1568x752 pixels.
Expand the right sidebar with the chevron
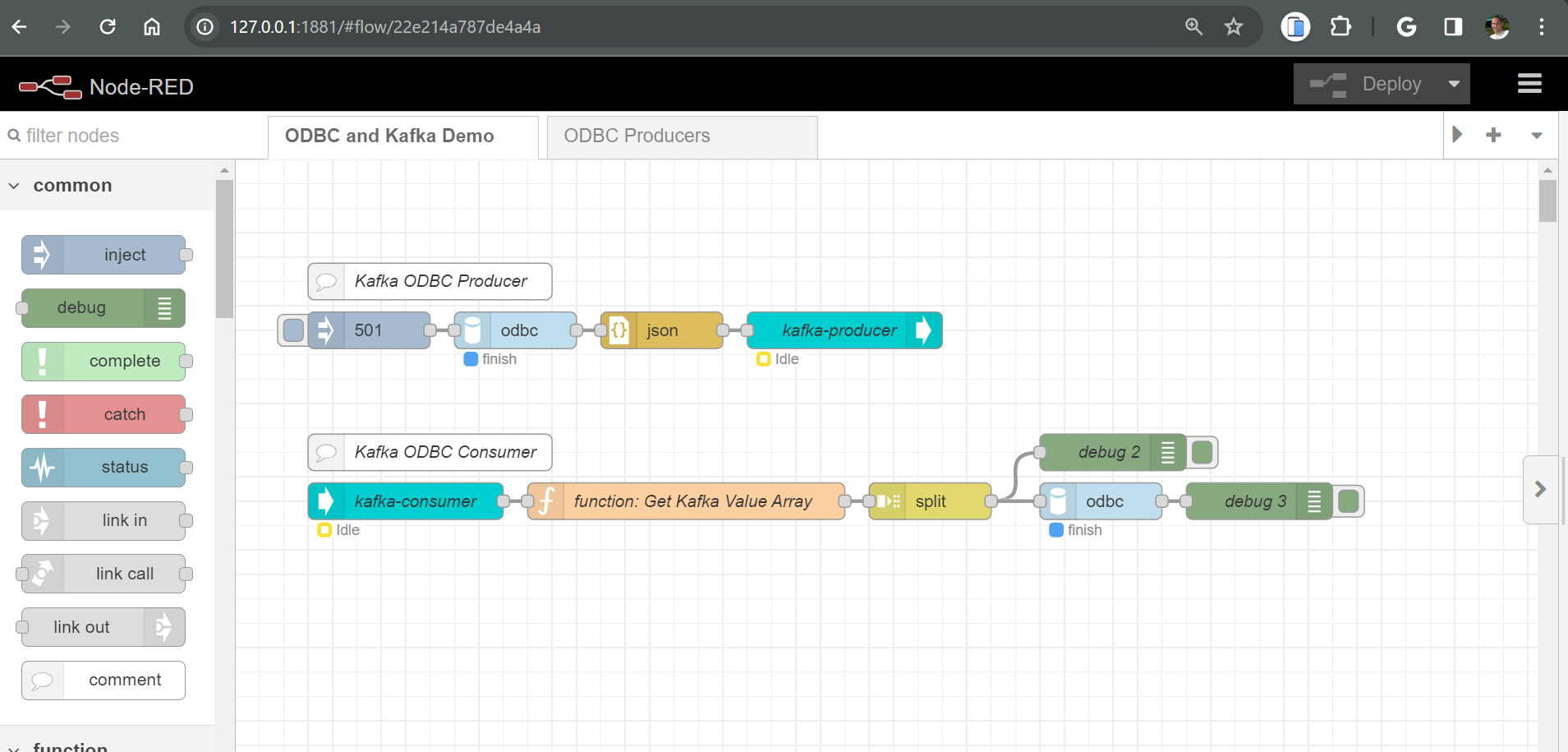pyautogui.click(x=1541, y=489)
